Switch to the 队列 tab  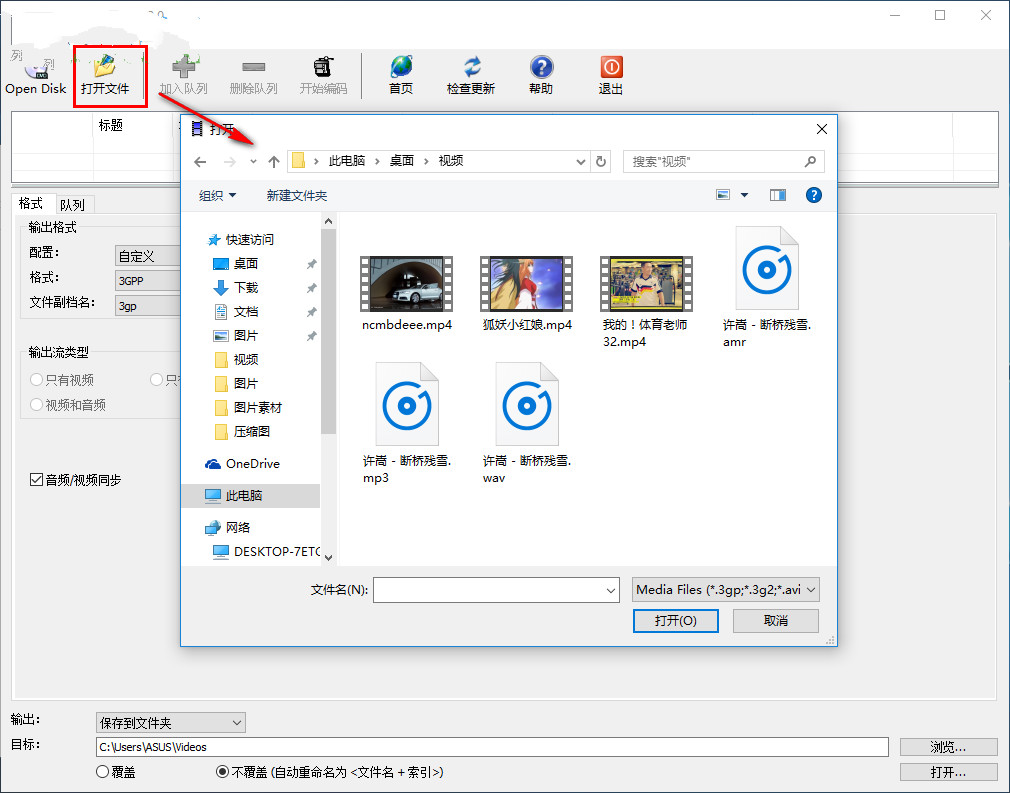pyautogui.click(x=73, y=205)
